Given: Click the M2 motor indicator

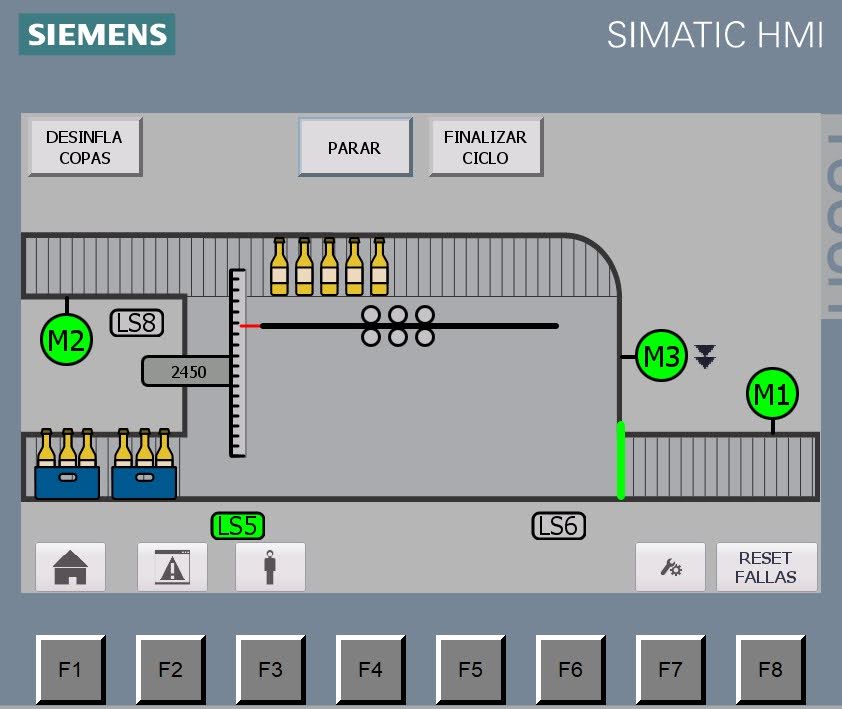Looking at the screenshot, I should point(66,340).
